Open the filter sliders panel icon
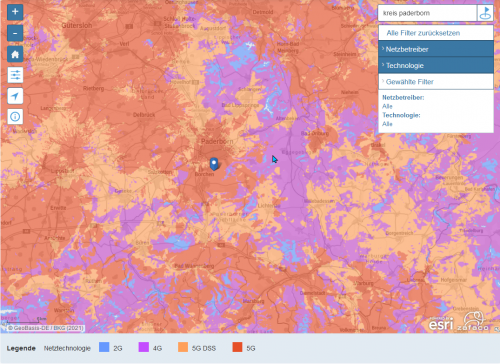 pyautogui.click(x=15, y=75)
